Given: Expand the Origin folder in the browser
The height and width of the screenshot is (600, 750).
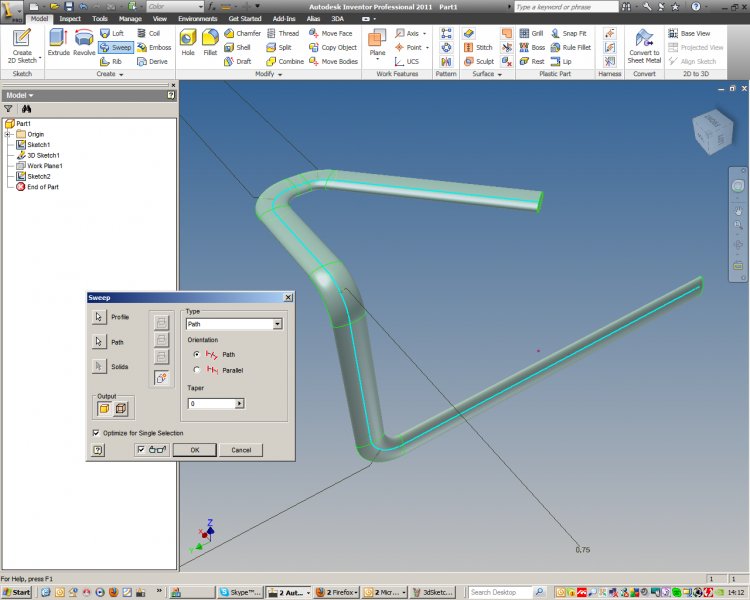Looking at the screenshot, I should (x=8, y=134).
